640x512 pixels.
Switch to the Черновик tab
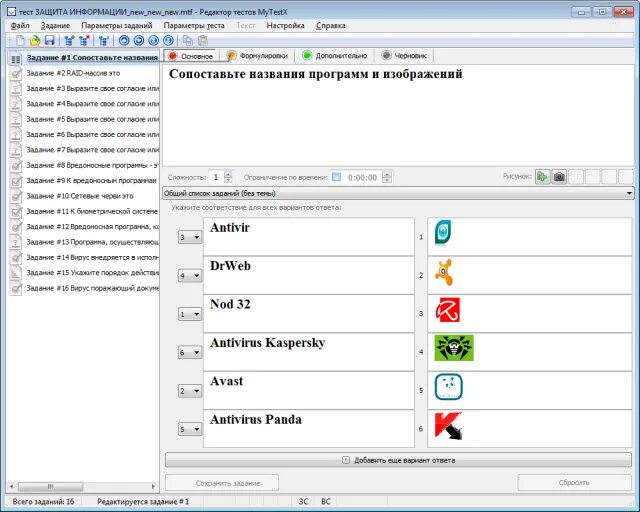tap(404, 56)
